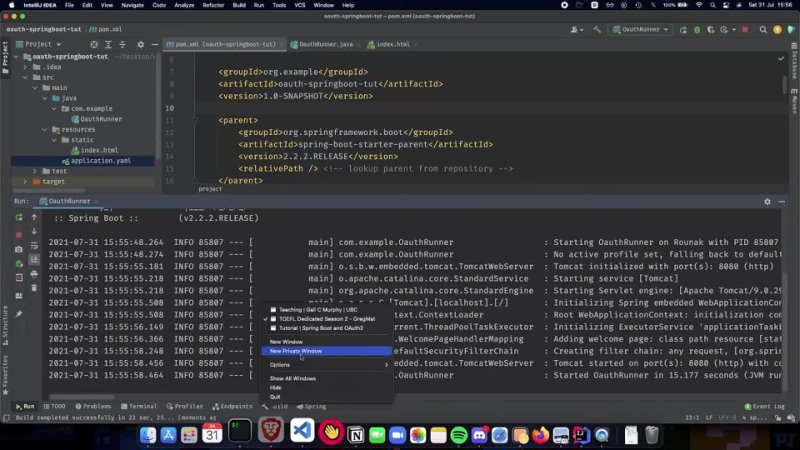Choose Show All Windows
The image size is (800, 450).
tap(327, 379)
